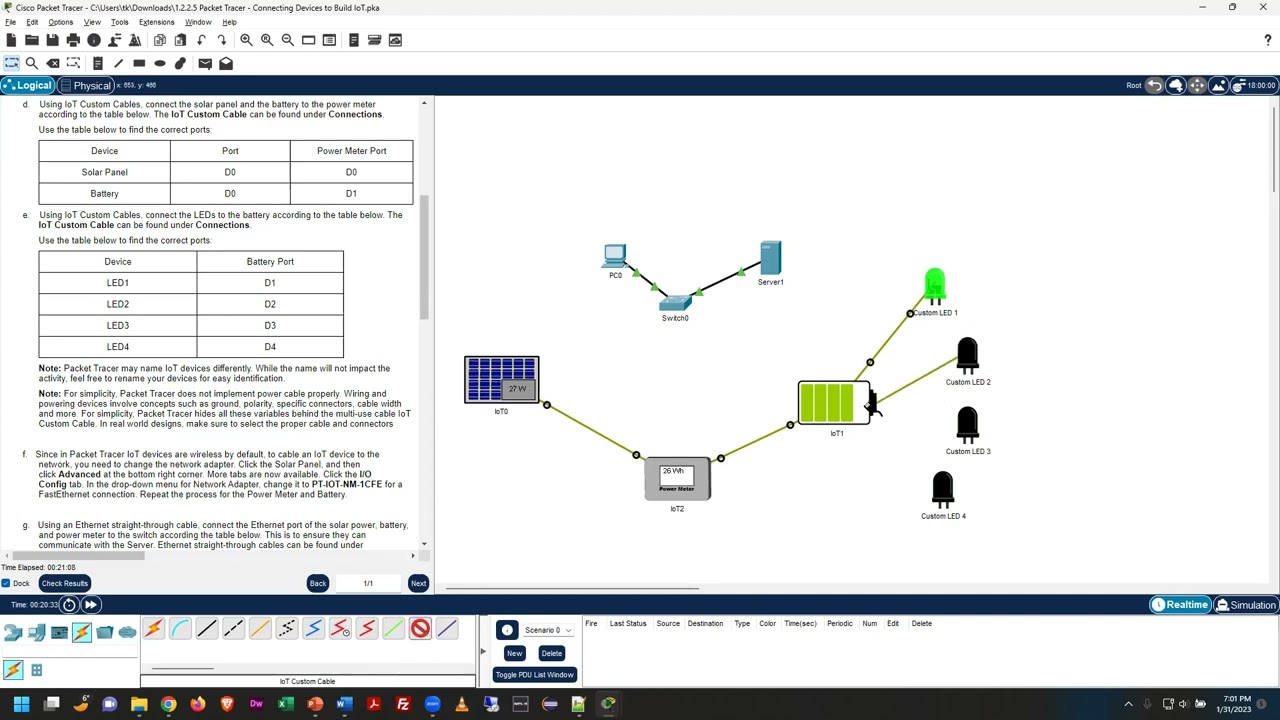Select the Custom LED 3 device
Image resolution: width=1280 pixels, height=720 pixels.
point(967,425)
